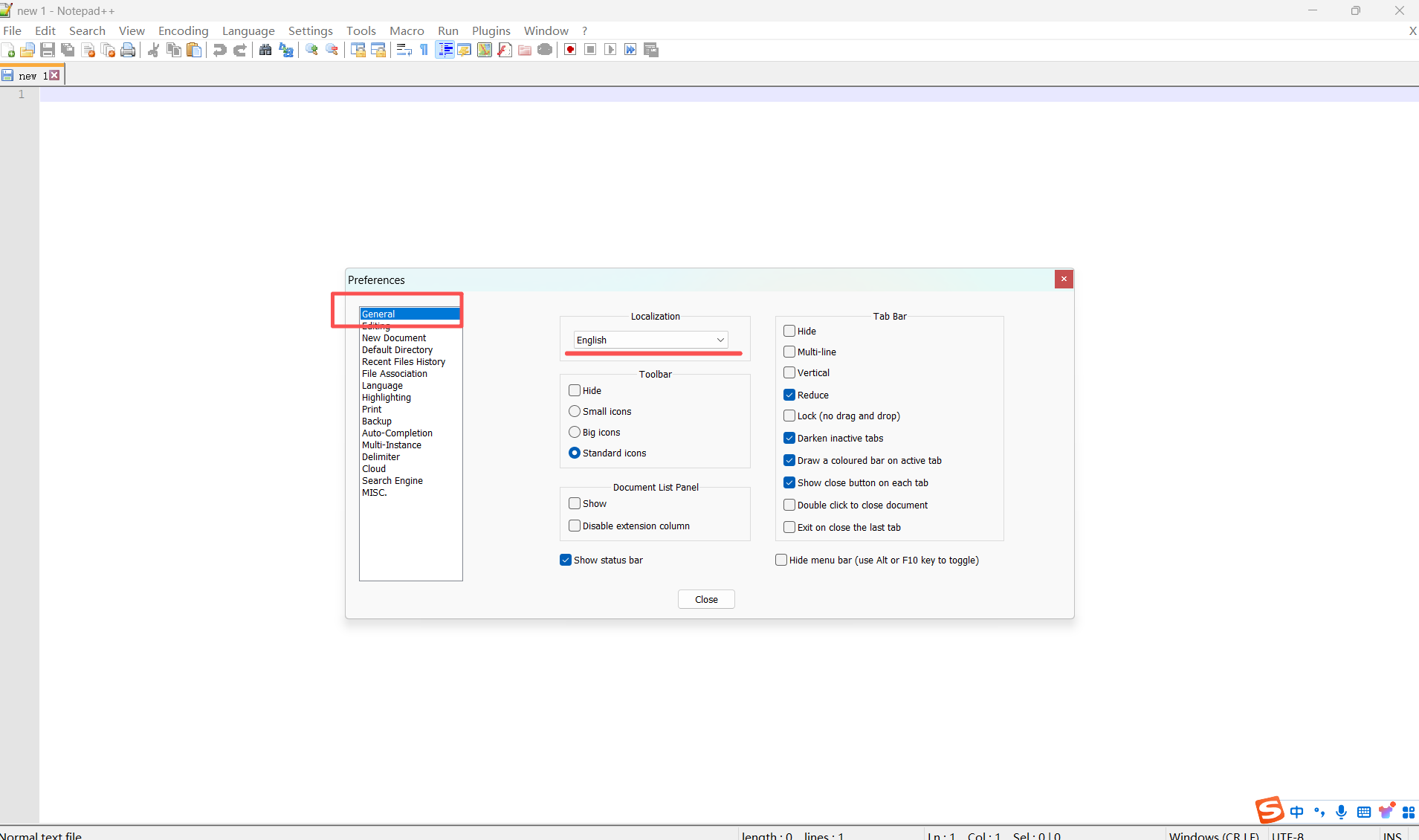Click line 1 in the editor area
1419x840 pixels.
click(x=728, y=94)
